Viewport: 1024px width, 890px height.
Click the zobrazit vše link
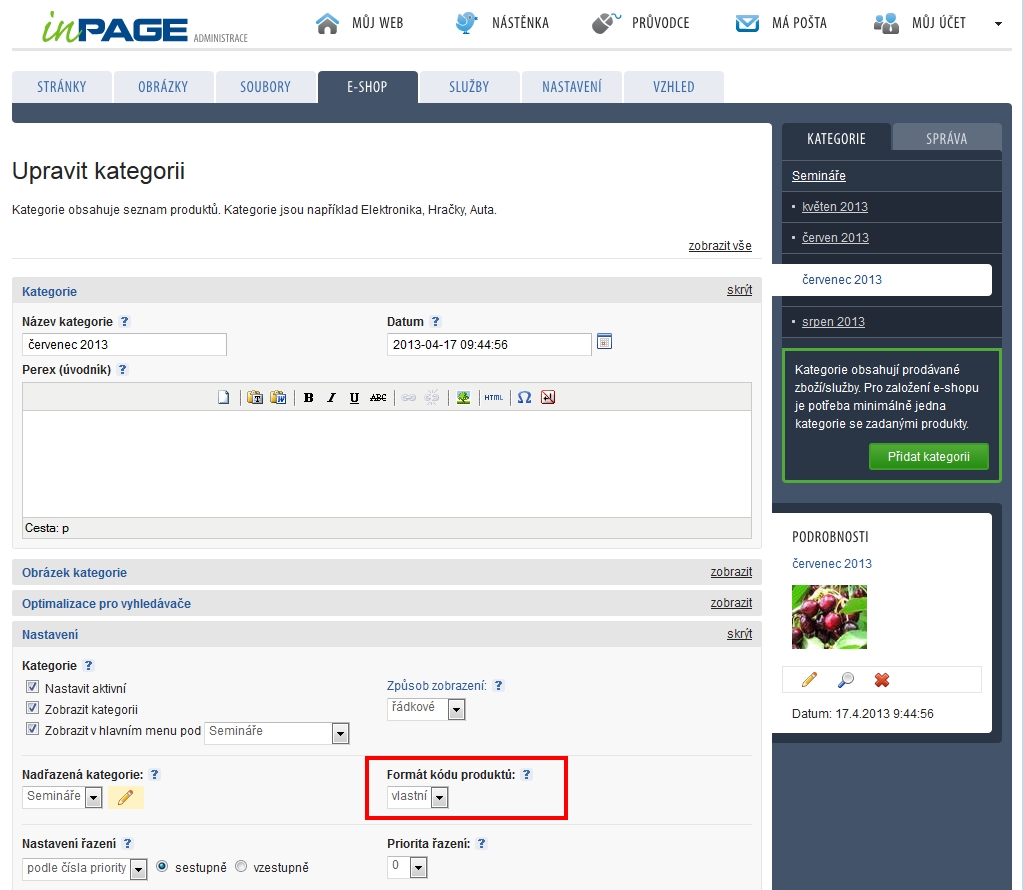[719, 246]
